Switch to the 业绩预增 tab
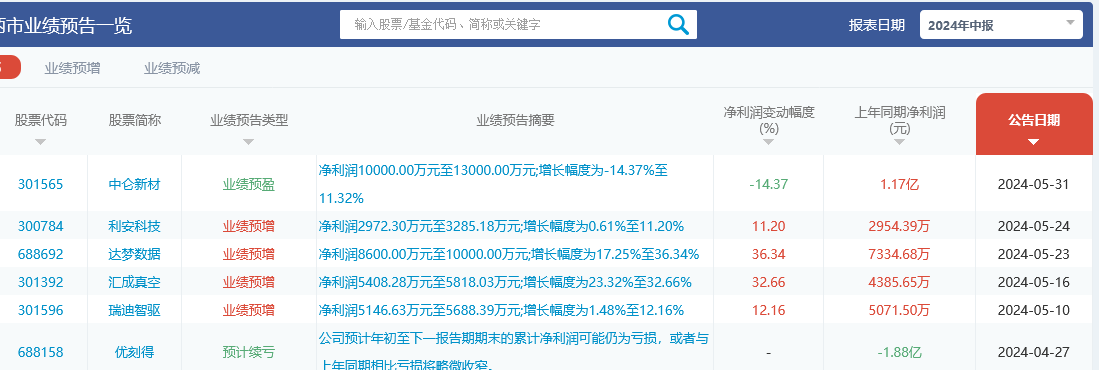Screen dimensions: 1099x370 [x=72, y=68]
